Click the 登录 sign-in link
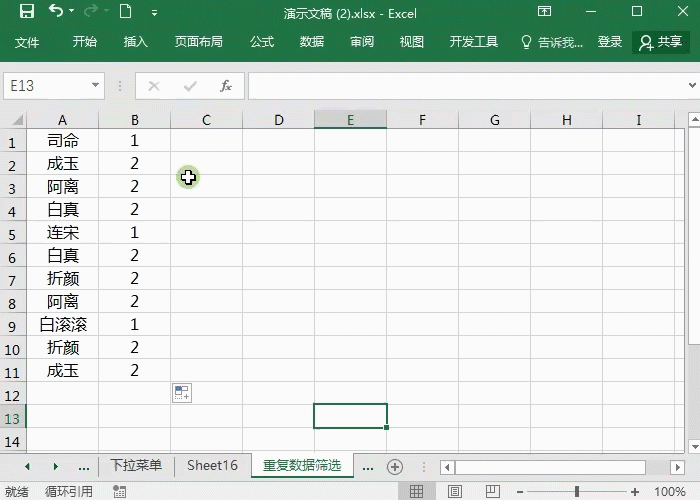Screen dimensions: 700x500 point(610,42)
